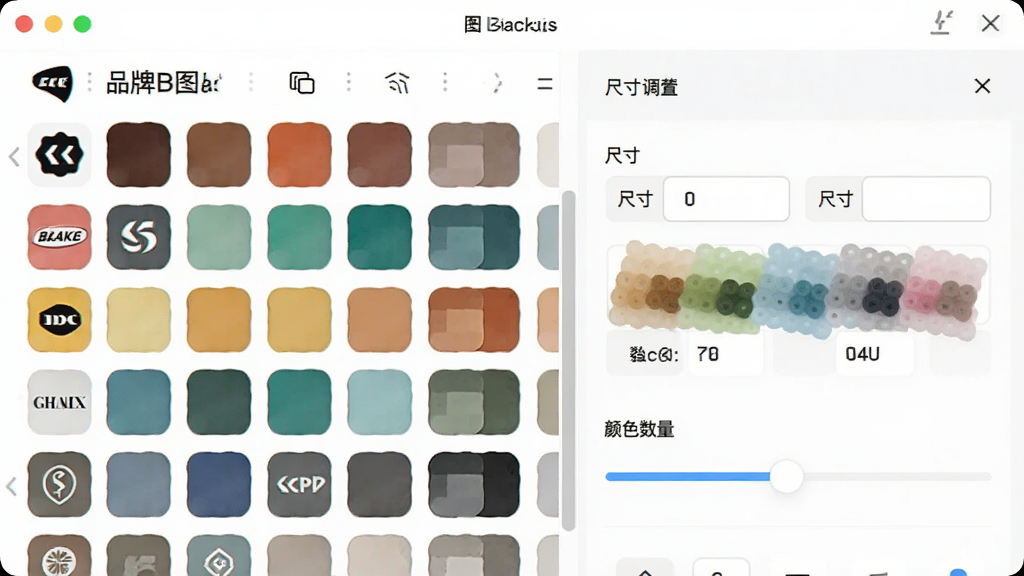Viewport: 1024px width, 576px height.
Task: Select the teal multi-tone swatch in the BLAKE row
Action: [x=474, y=237]
